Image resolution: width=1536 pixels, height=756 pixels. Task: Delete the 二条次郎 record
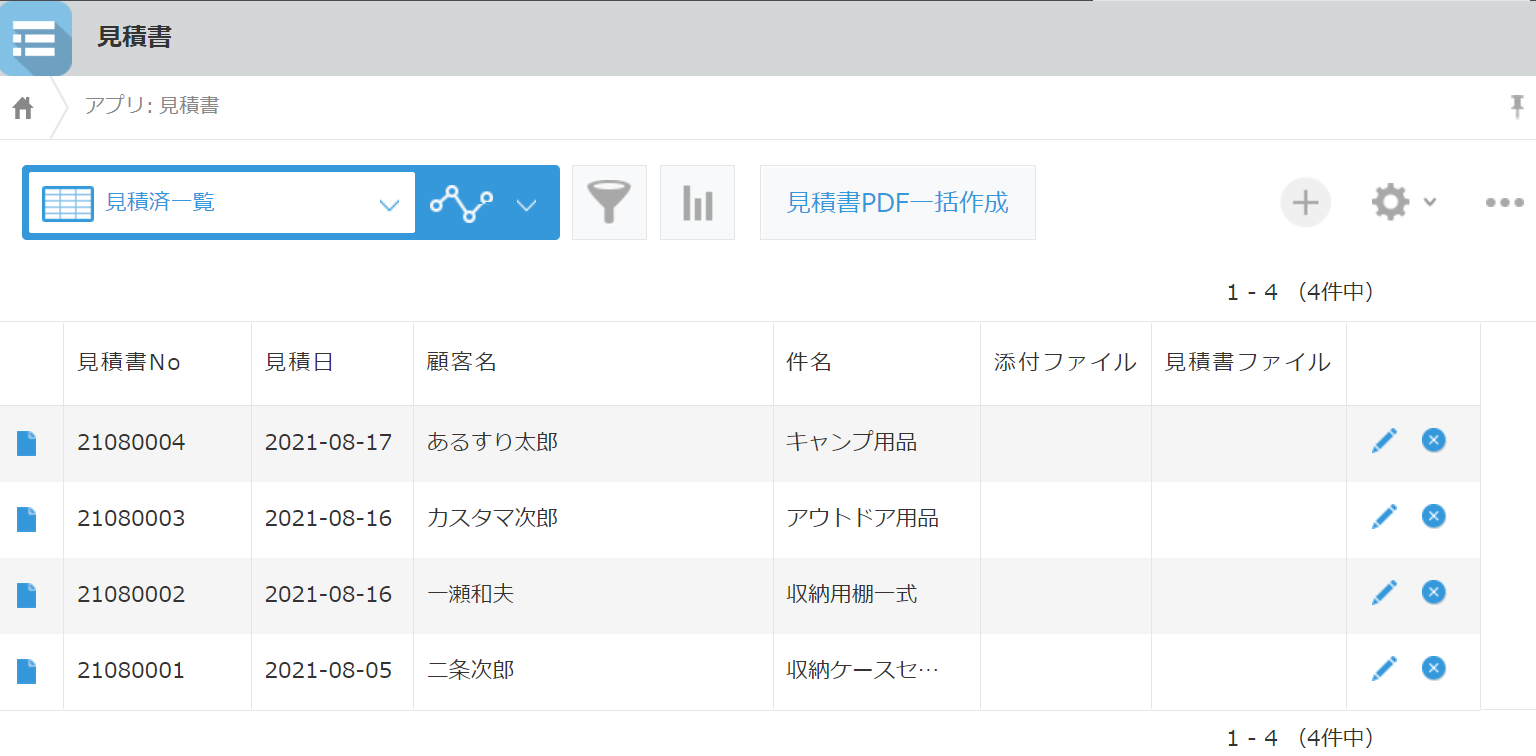tap(1434, 668)
